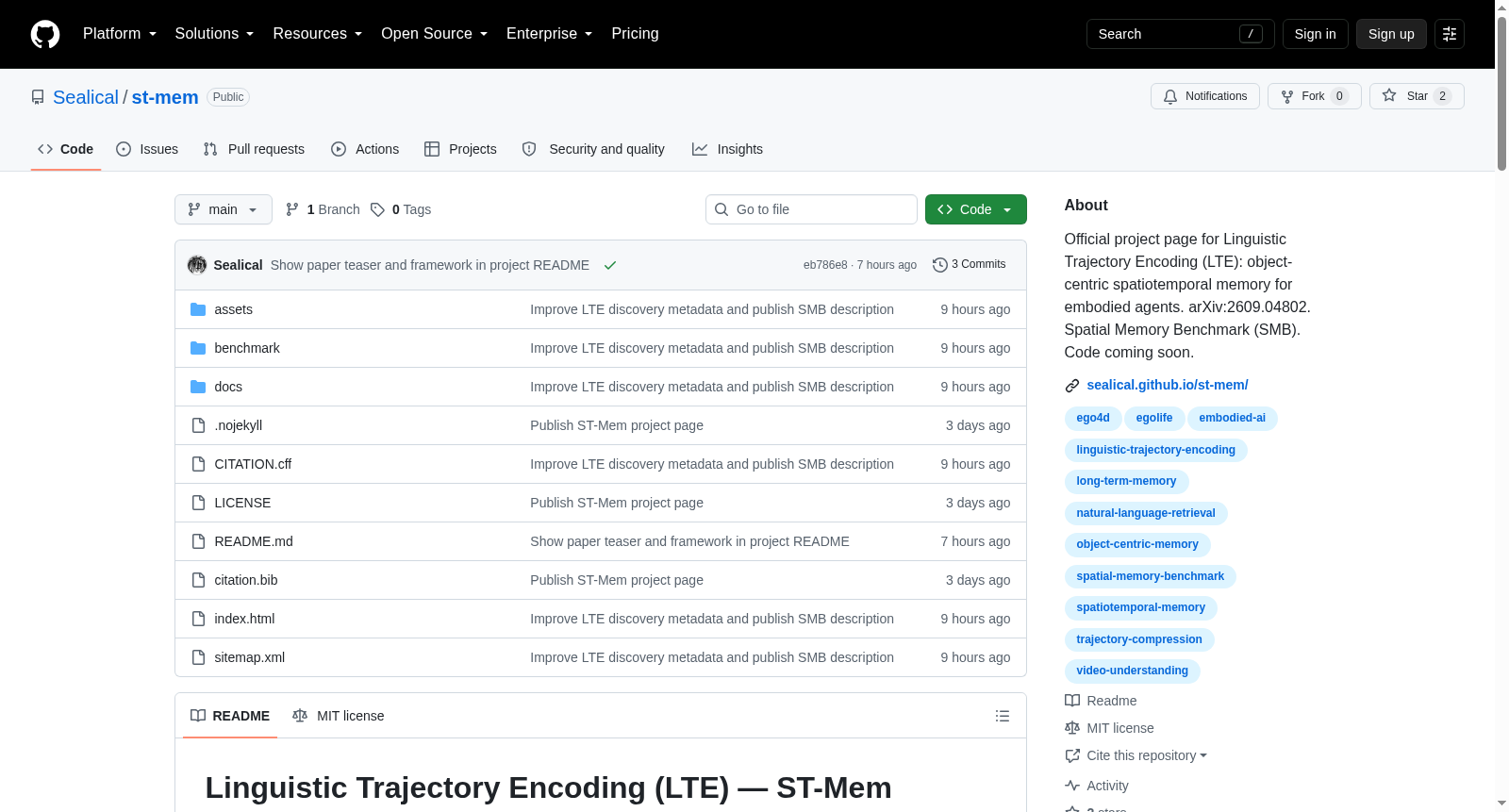The height and width of the screenshot is (812, 1509).
Task: Click the CITATION.cff file icon
Action: tap(198, 464)
